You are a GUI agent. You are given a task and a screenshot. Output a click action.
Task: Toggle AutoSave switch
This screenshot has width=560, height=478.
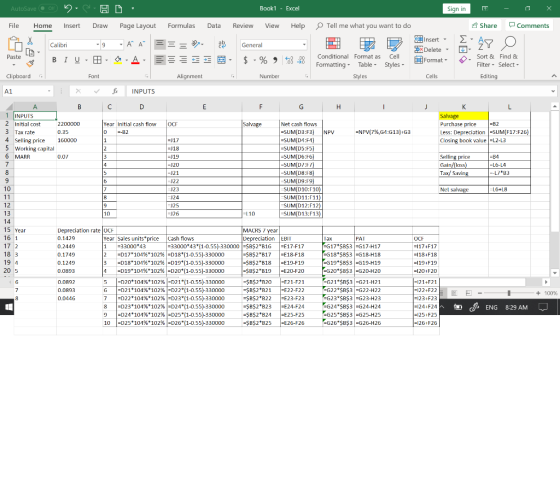tap(48, 8)
